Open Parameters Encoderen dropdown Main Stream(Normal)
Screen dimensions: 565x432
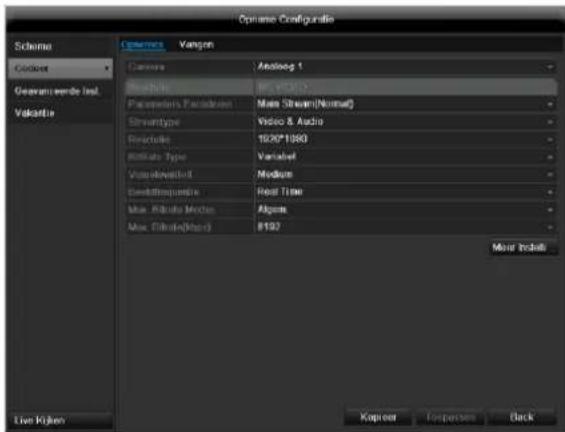coord(405,104)
